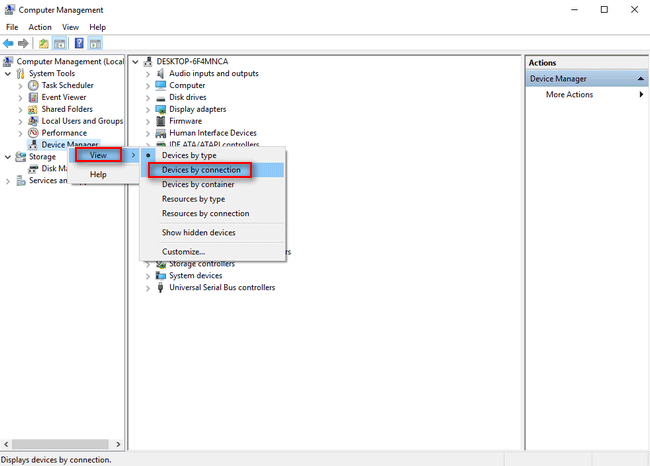Click the Services and Applications icon
The width and height of the screenshot is (650, 466).
pyautogui.click(x=21, y=181)
